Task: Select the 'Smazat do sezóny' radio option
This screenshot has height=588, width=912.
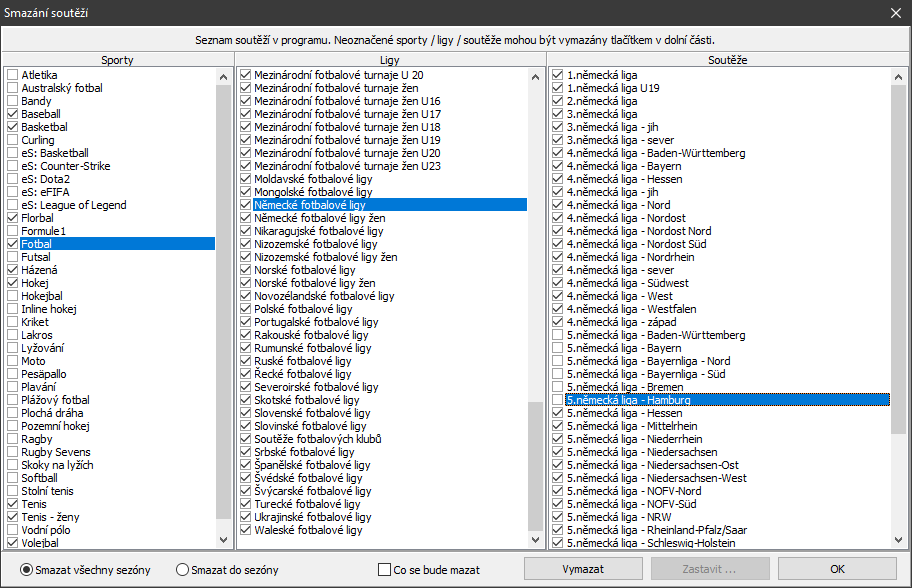Action: (x=182, y=570)
